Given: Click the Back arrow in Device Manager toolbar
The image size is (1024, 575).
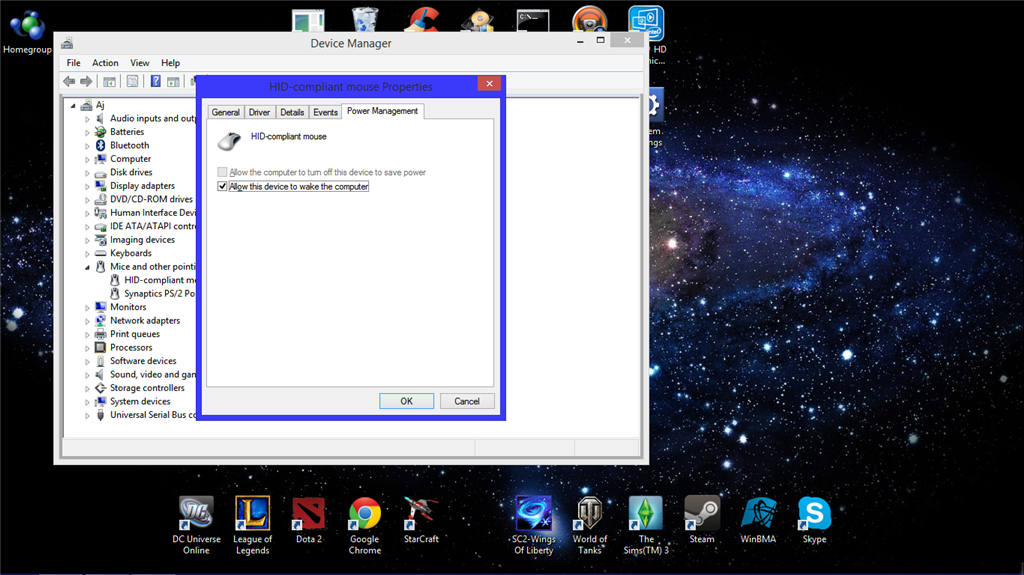Looking at the screenshot, I should (x=69, y=82).
